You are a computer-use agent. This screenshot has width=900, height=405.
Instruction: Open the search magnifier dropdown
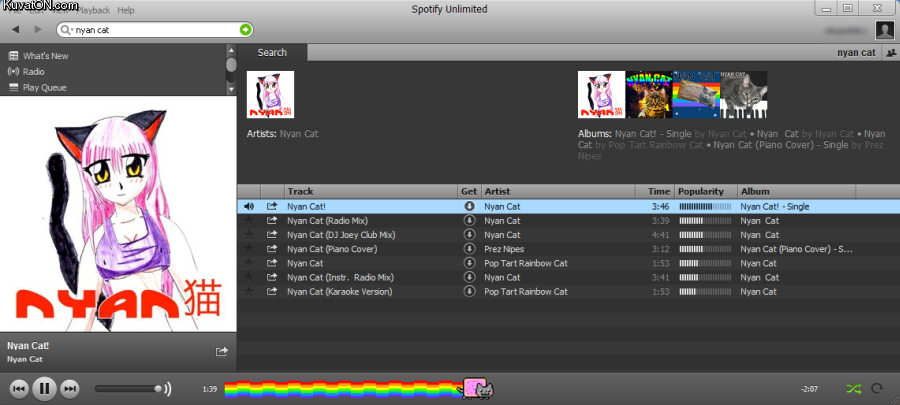coord(67,30)
